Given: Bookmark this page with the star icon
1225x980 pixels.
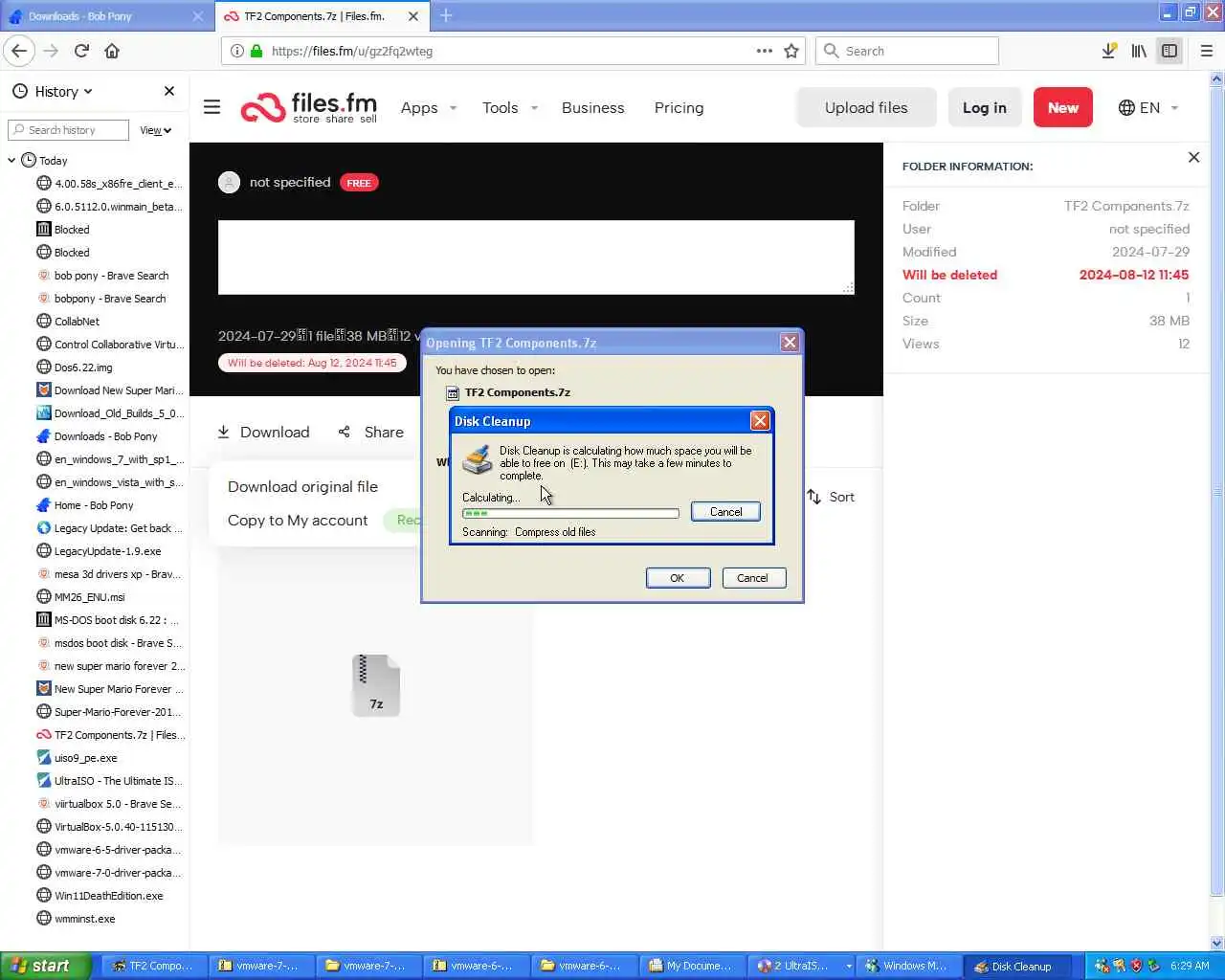Looking at the screenshot, I should coord(791,51).
